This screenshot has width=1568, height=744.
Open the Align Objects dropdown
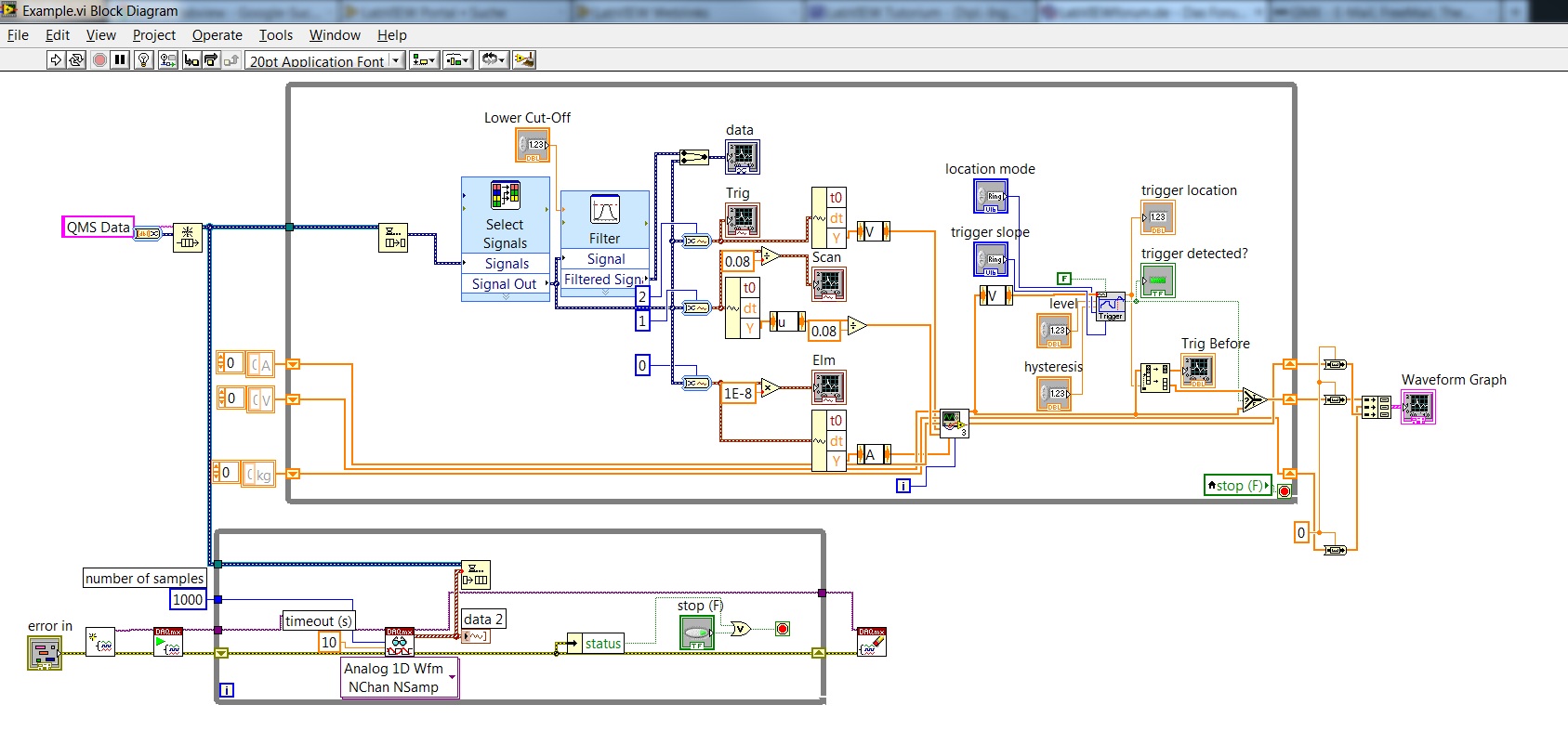point(425,59)
